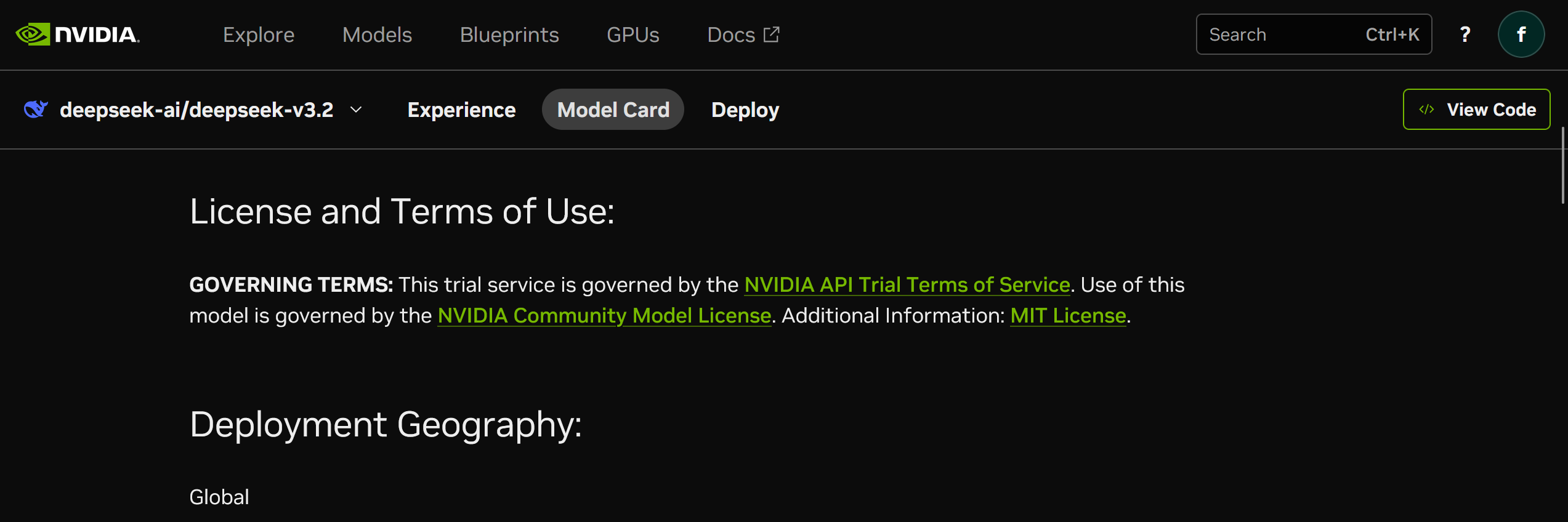Click the 'Global' text
The width and height of the screenshot is (1568, 522).
click(x=219, y=497)
